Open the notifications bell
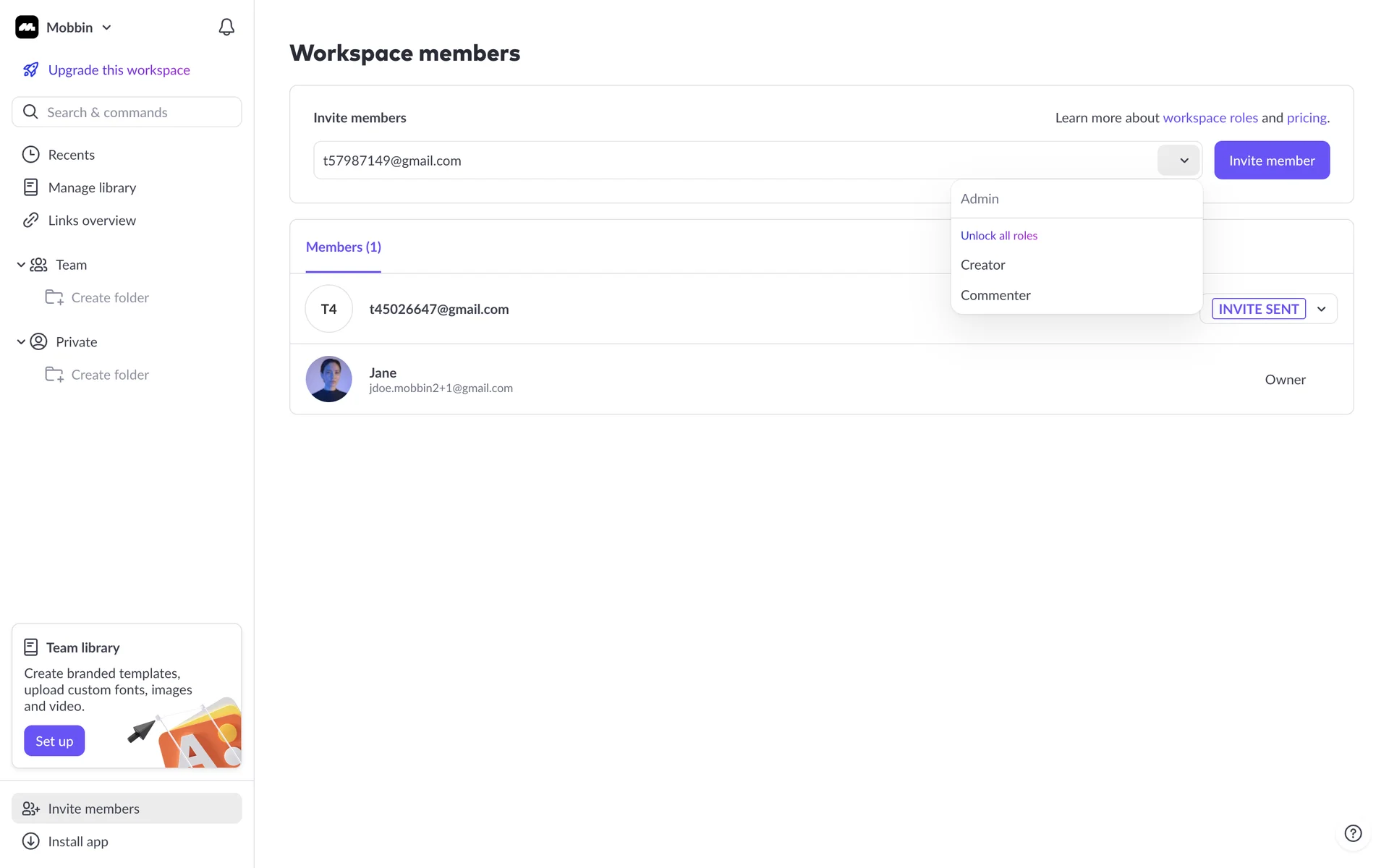Screen dimensions: 1389x868 (226, 27)
